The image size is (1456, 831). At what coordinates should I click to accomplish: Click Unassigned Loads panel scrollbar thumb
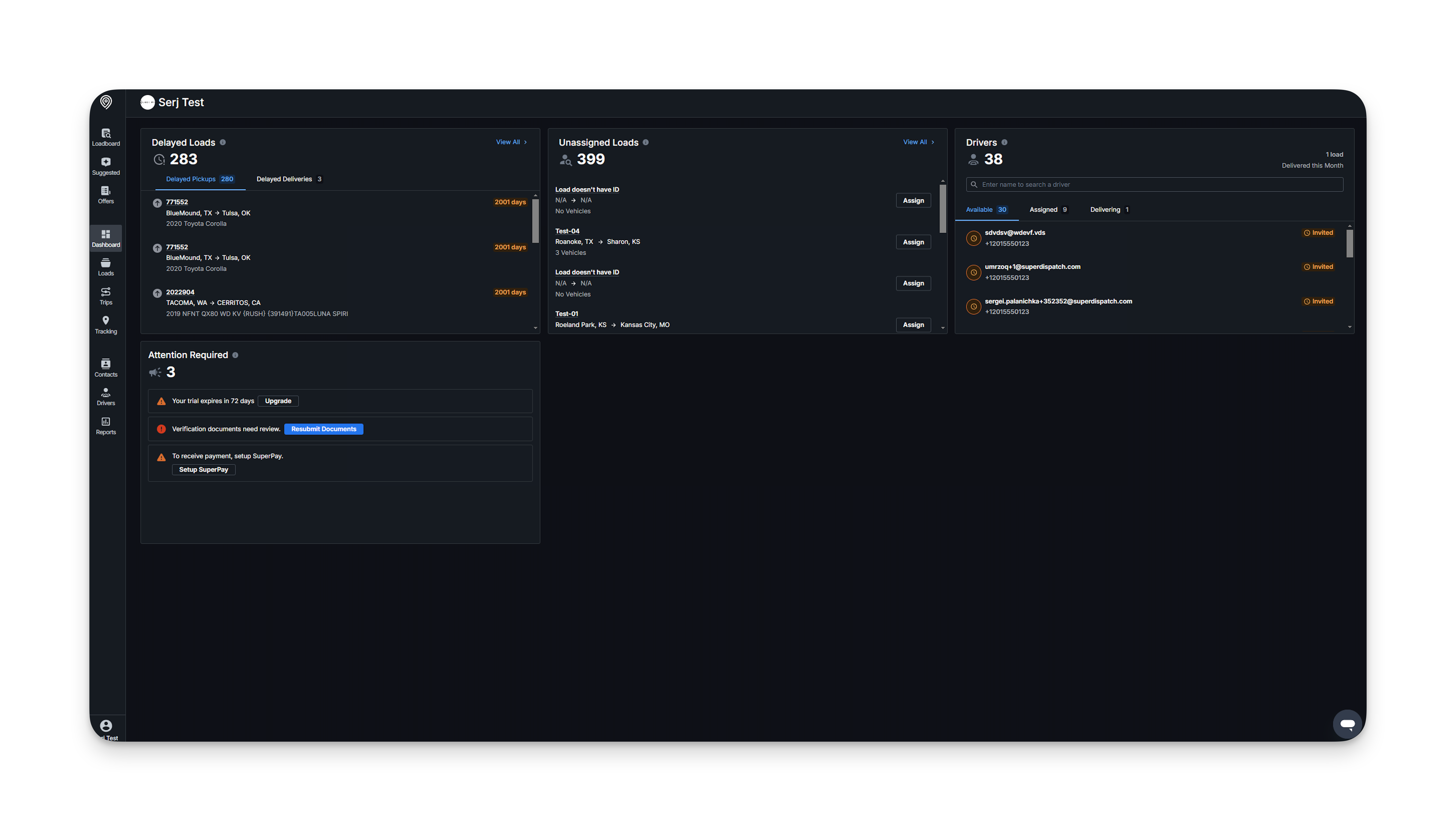tap(942, 208)
